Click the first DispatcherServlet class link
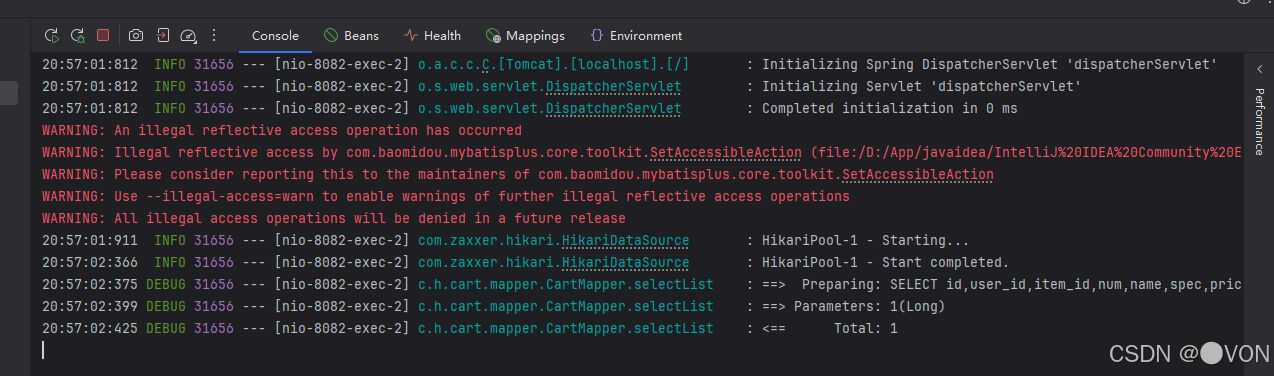 pyautogui.click(x=614, y=86)
